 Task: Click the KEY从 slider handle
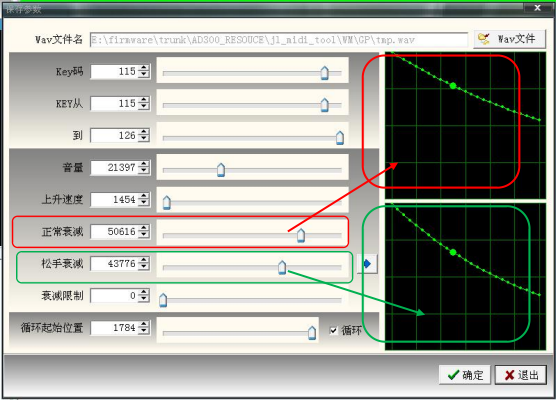click(x=324, y=105)
